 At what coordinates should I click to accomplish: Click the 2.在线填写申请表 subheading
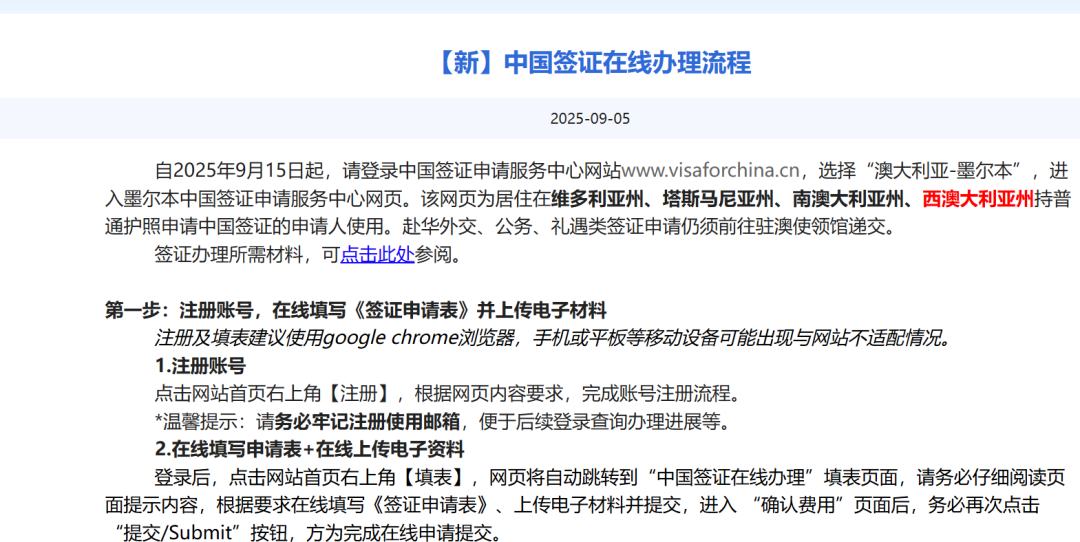[x=309, y=449]
